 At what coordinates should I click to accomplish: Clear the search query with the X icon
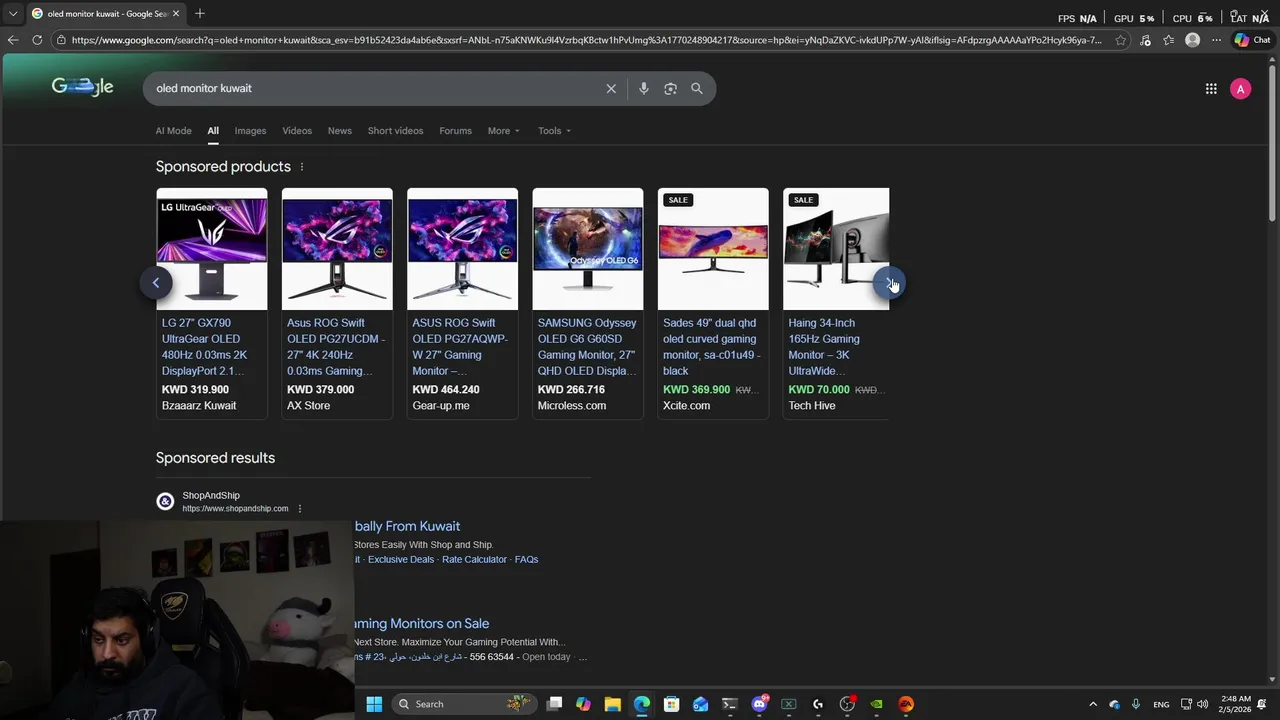[611, 89]
